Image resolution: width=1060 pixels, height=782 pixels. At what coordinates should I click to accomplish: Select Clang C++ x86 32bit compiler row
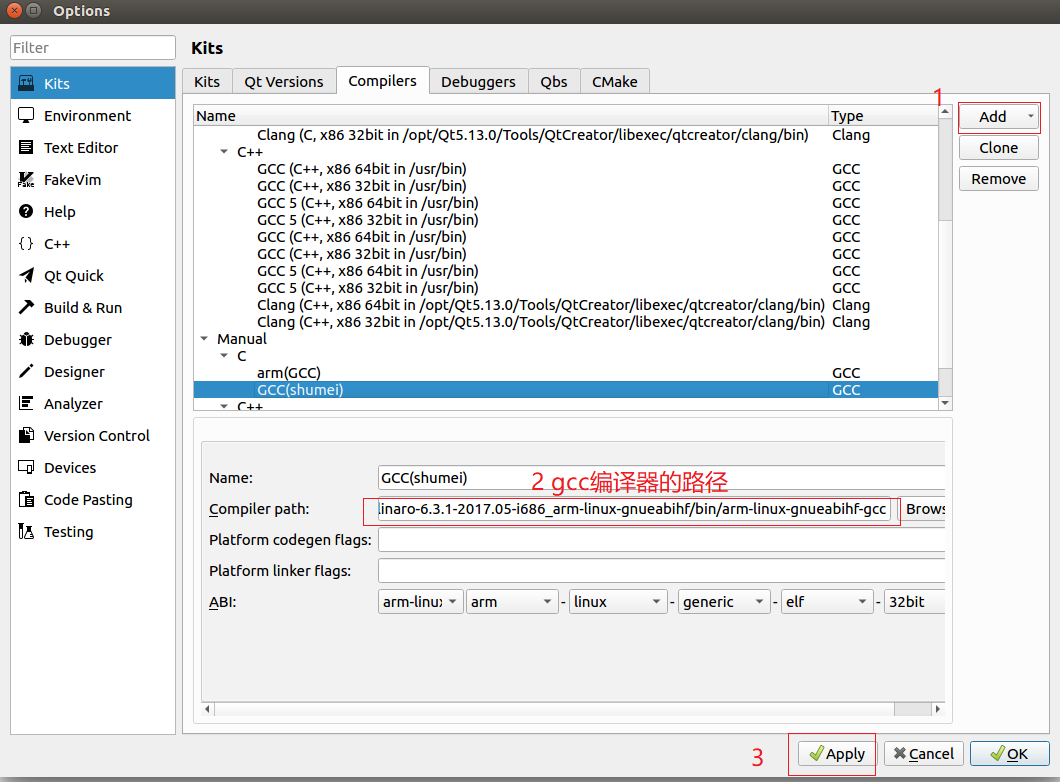(566, 322)
